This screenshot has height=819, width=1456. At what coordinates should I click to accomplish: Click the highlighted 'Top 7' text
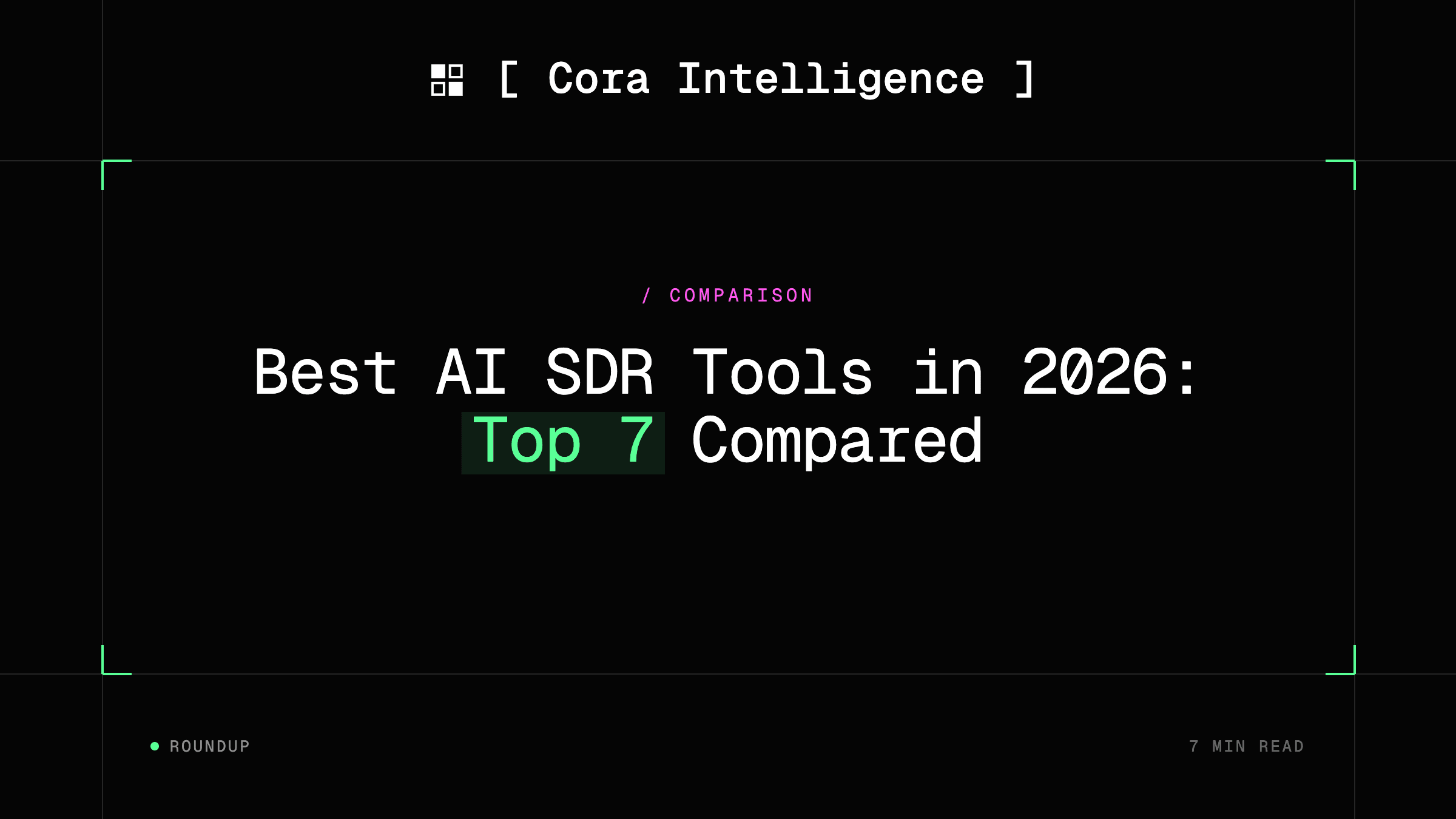coord(563,442)
